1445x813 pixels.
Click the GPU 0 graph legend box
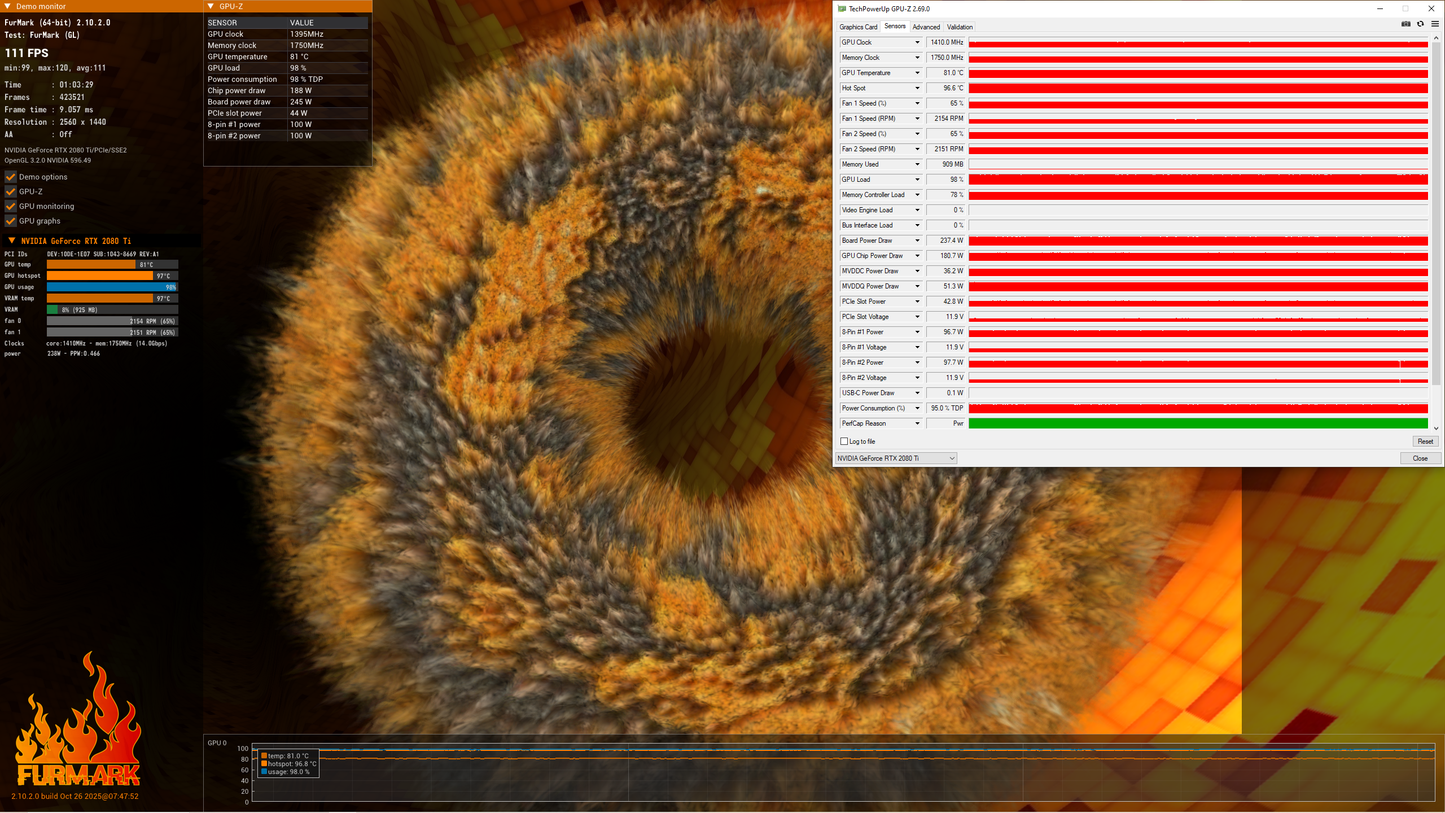click(287, 764)
